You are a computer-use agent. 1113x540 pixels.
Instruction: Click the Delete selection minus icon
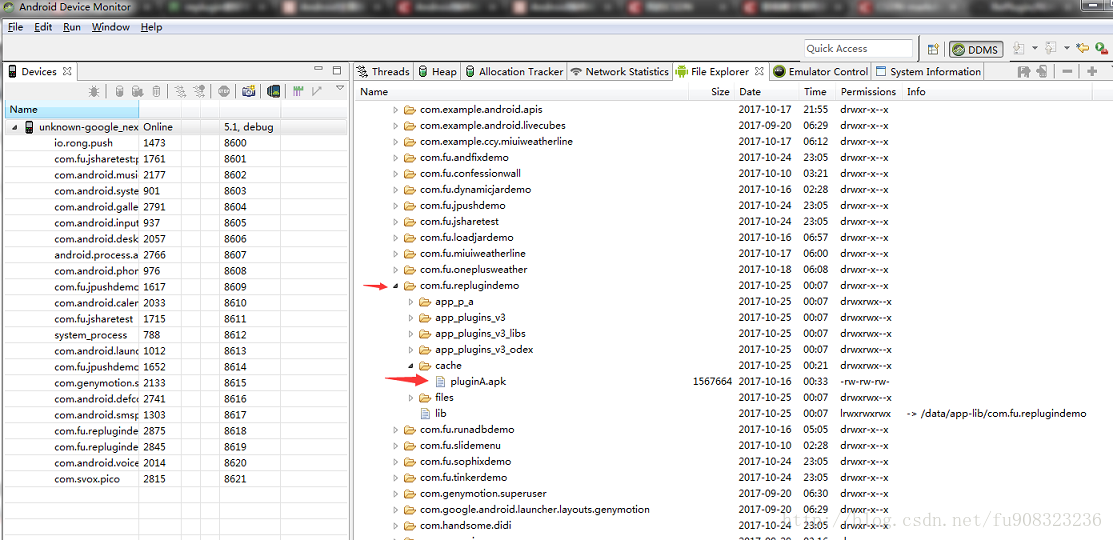tap(1068, 72)
